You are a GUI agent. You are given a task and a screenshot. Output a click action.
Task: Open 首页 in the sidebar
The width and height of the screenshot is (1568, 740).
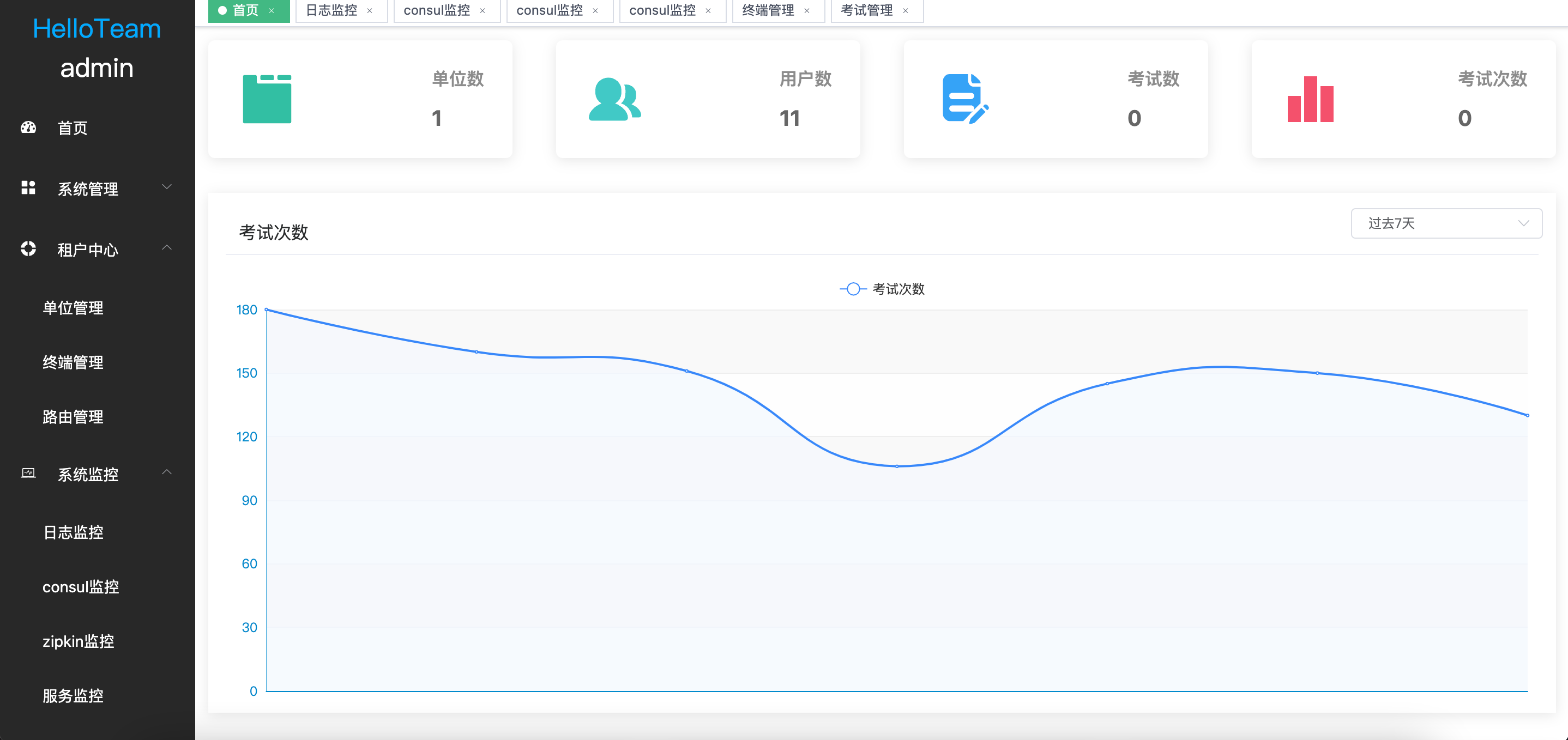point(98,128)
